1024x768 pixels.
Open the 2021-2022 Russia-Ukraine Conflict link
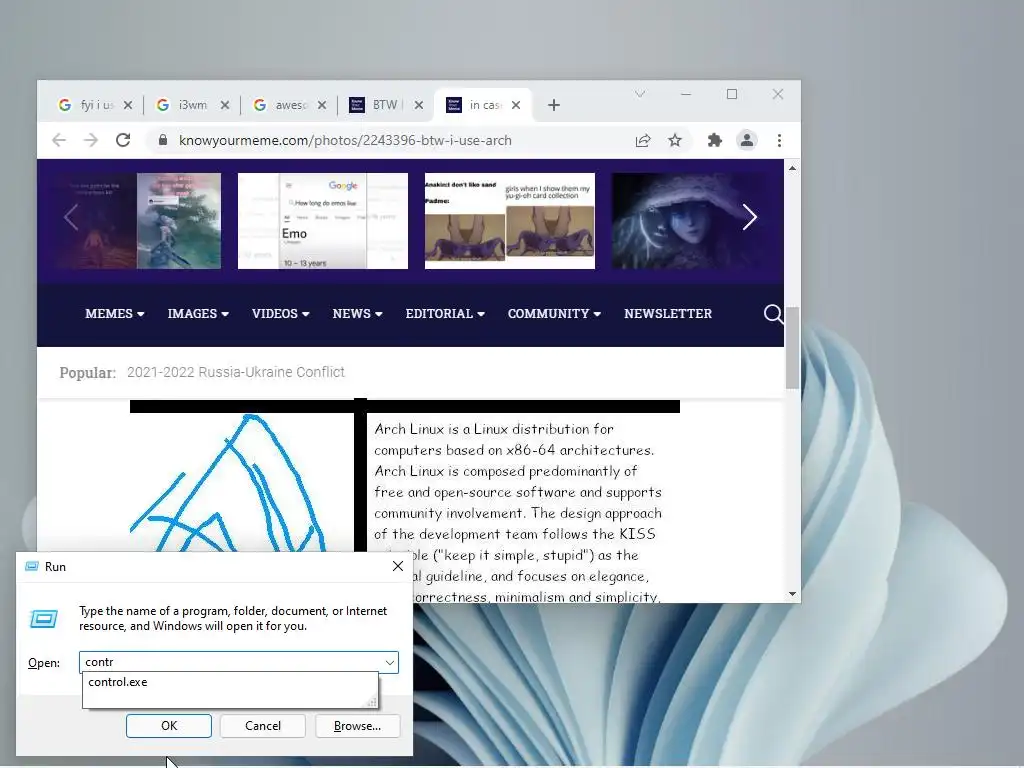(236, 372)
